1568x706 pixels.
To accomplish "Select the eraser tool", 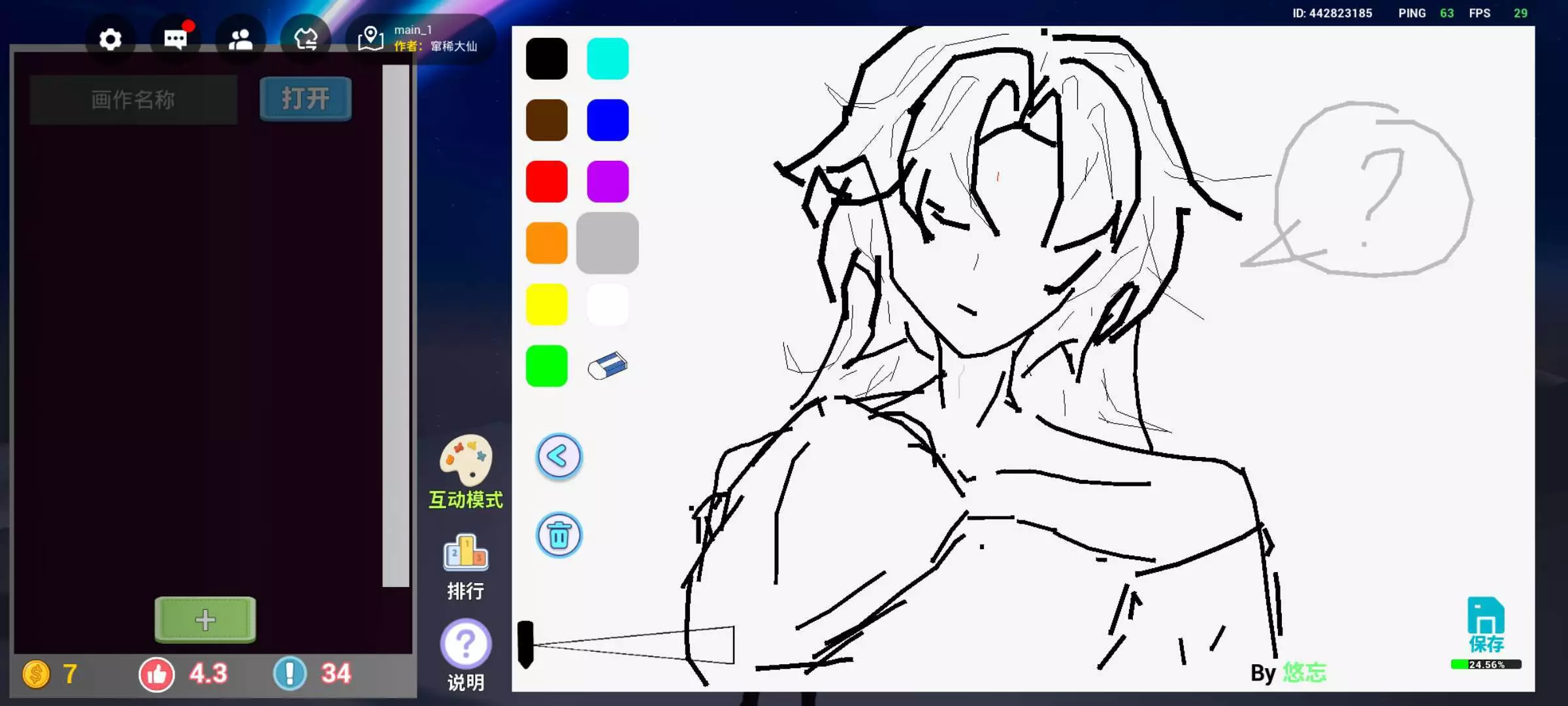I will click(x=607, y=366).
